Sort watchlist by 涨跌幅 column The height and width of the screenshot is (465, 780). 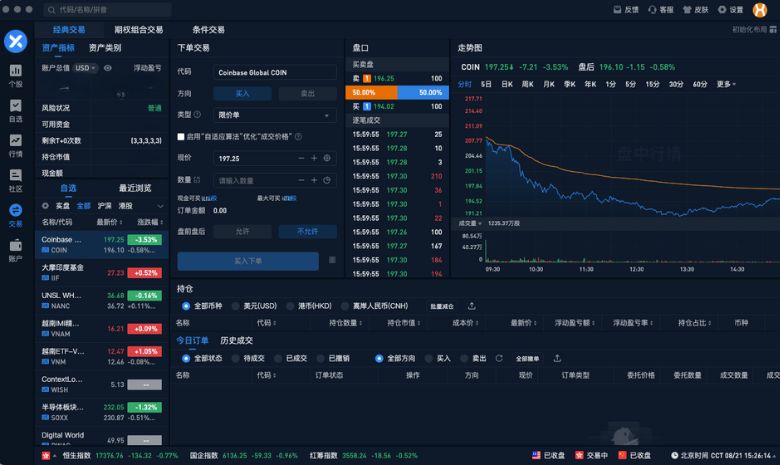150,222
